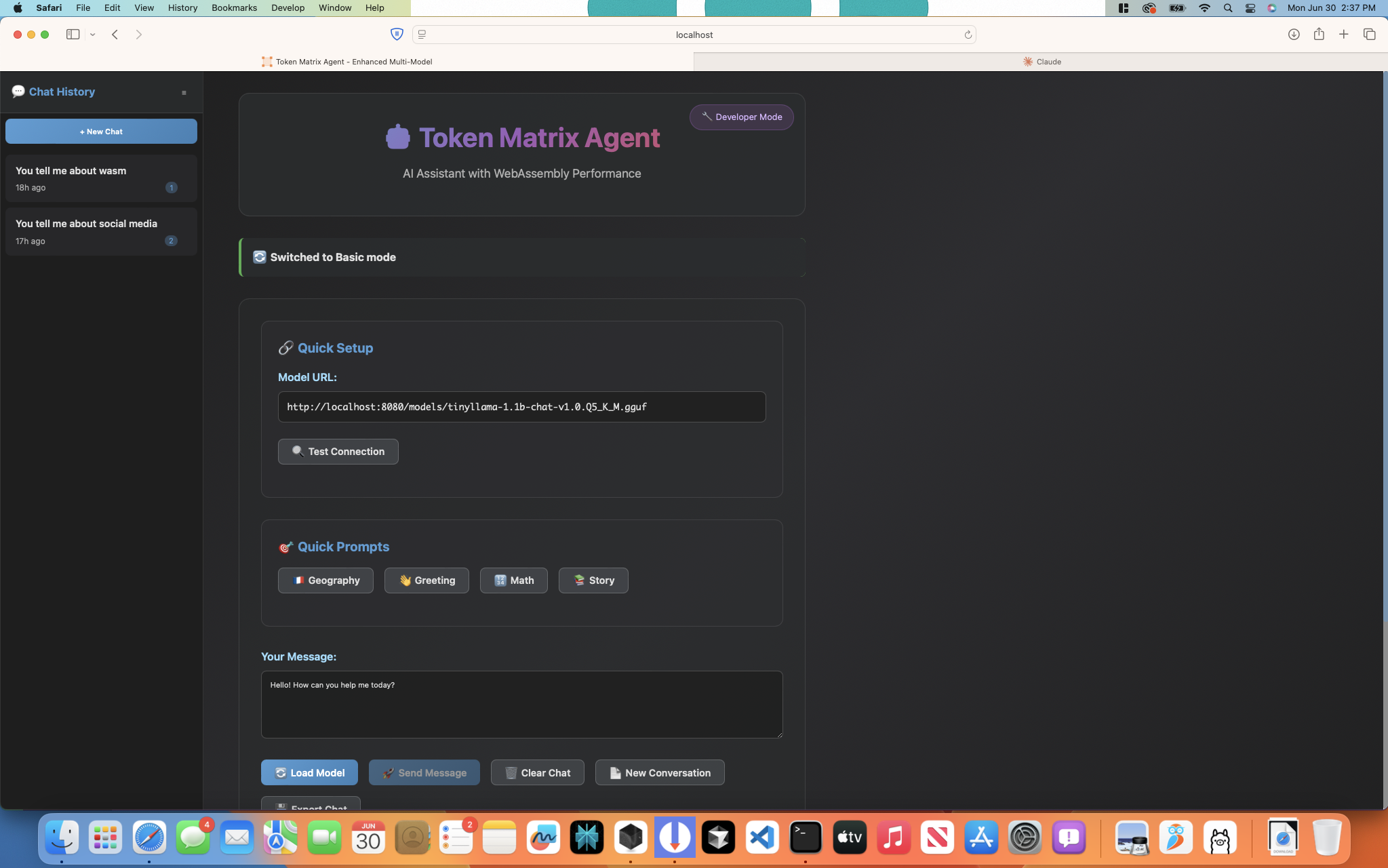Switch to the Token Matrix Agent tab

tap(346, 62)
